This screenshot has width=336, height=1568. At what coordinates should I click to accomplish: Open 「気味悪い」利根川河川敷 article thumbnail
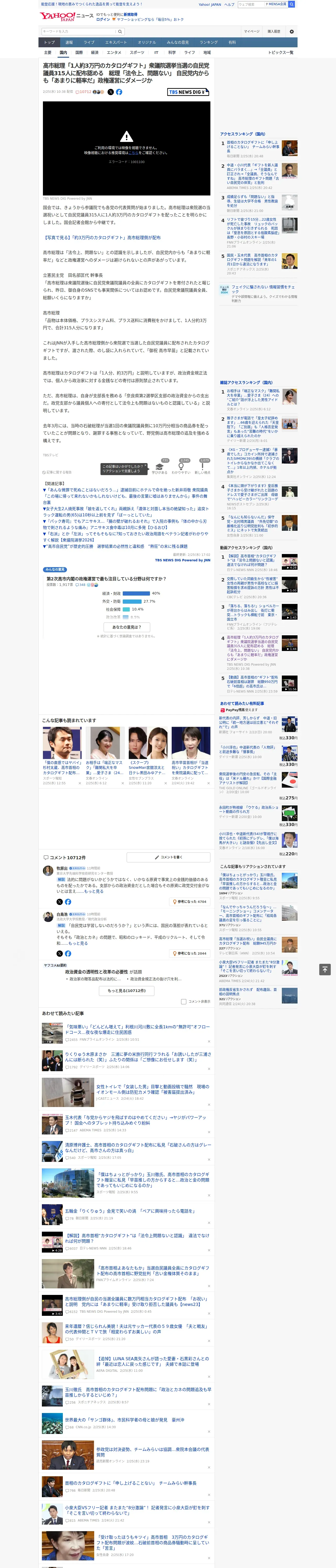coord(52,1033)
